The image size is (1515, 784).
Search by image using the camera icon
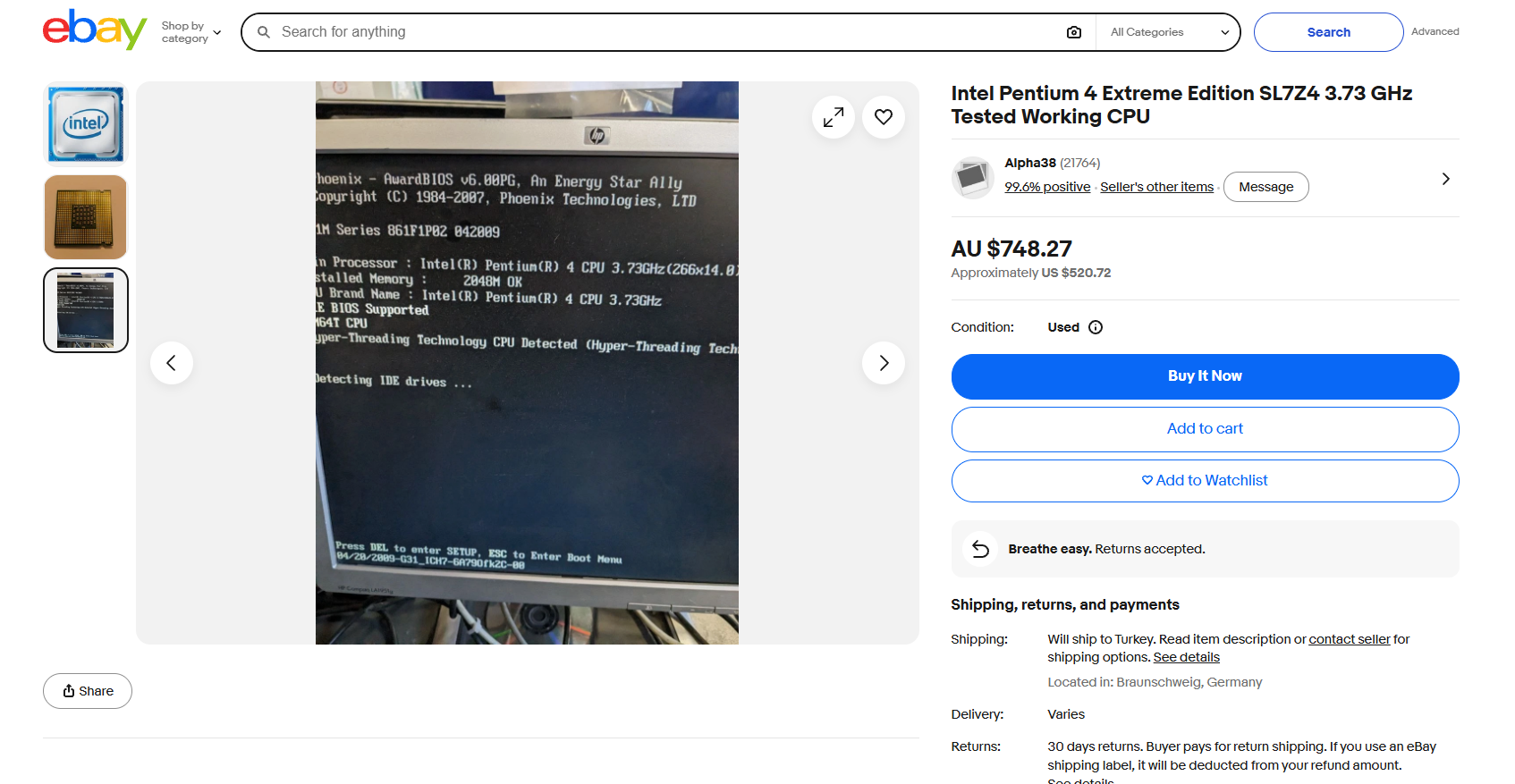click(1074, 32)
